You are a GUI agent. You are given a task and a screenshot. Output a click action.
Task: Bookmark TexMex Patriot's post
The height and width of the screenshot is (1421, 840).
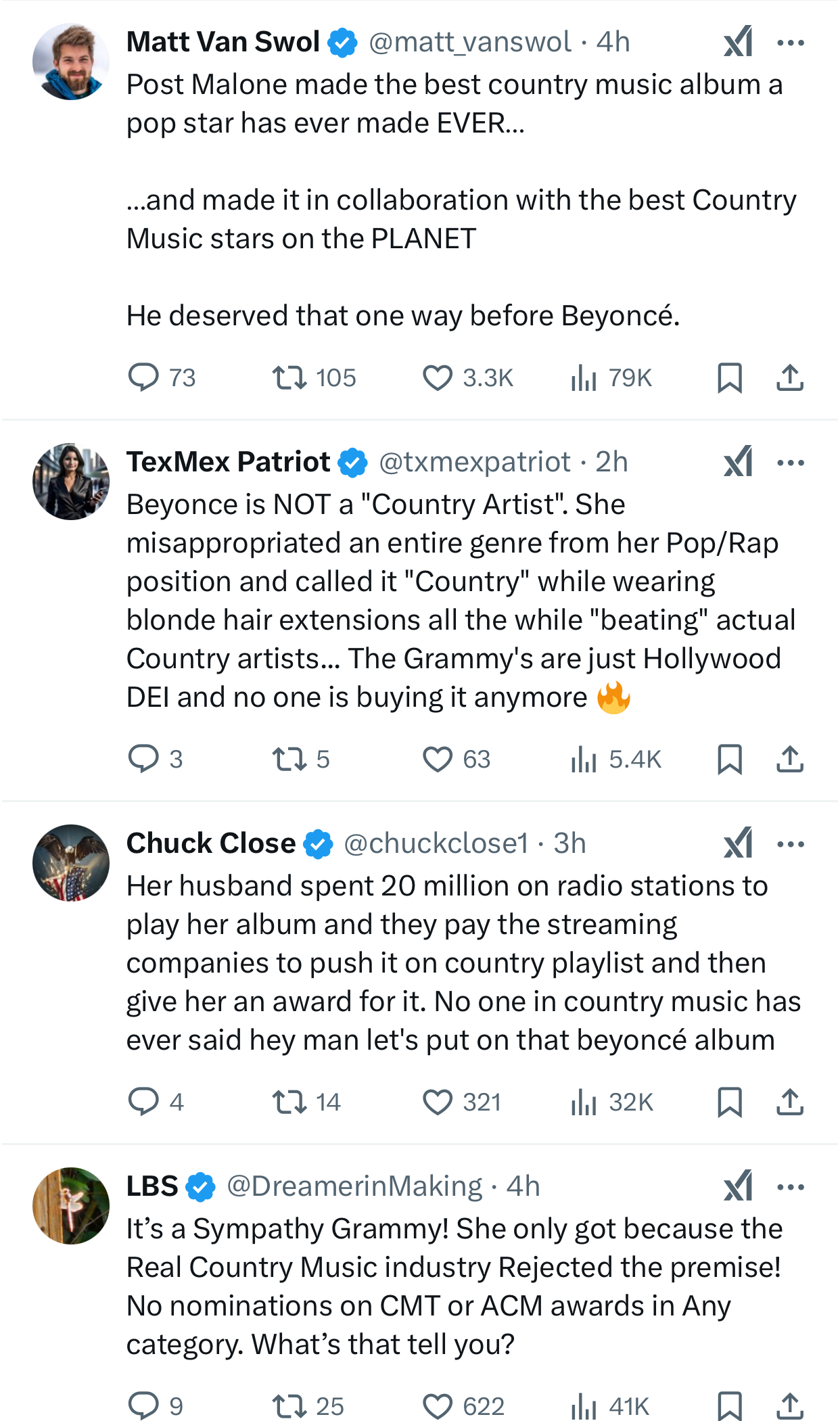point(730,759)
